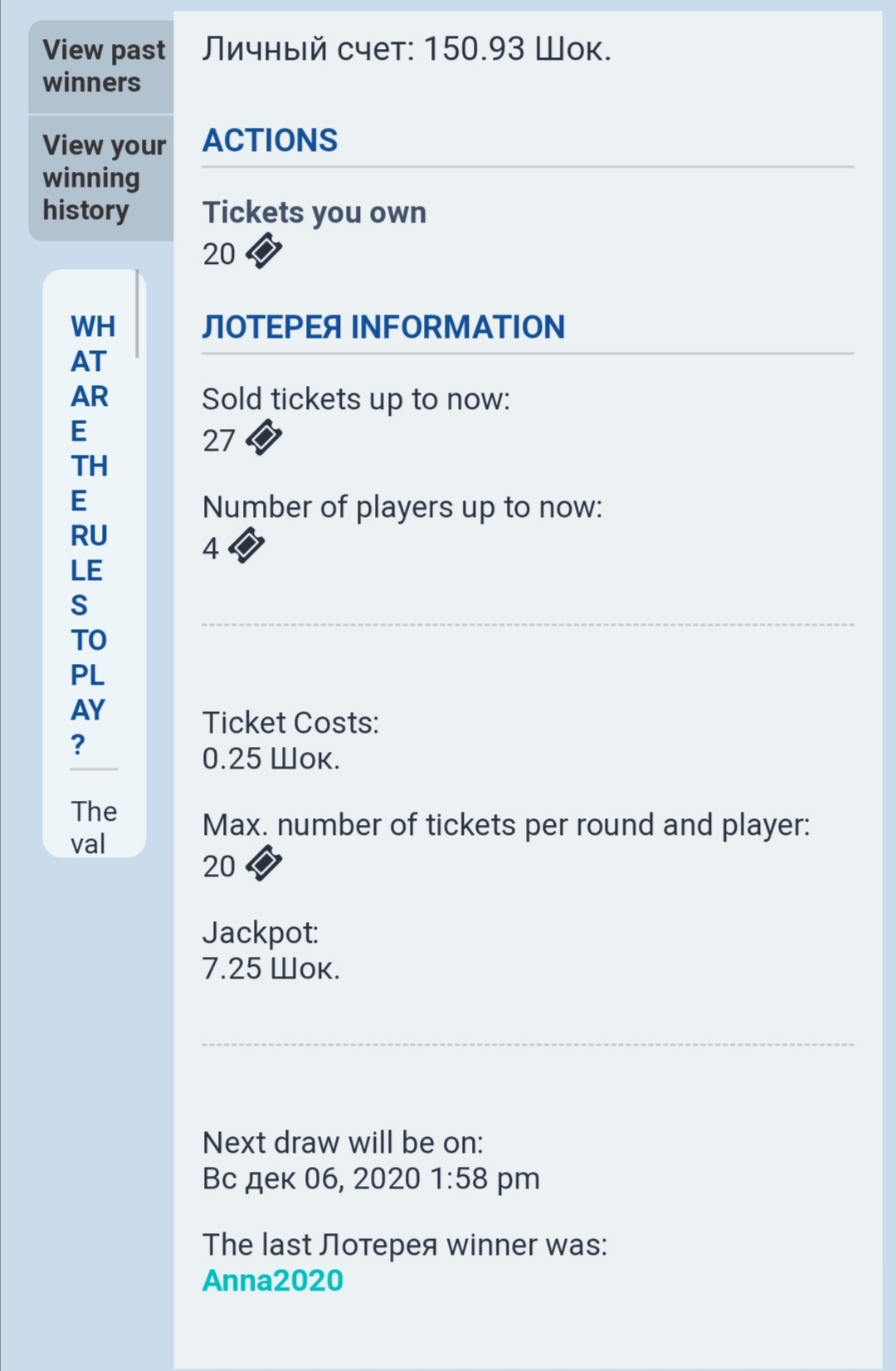Click the Tickets you own label

coord(314,212)
